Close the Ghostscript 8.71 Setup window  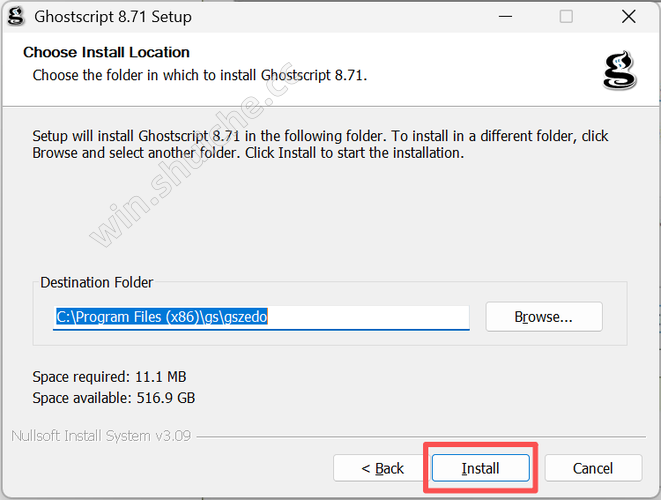[629, 17]
